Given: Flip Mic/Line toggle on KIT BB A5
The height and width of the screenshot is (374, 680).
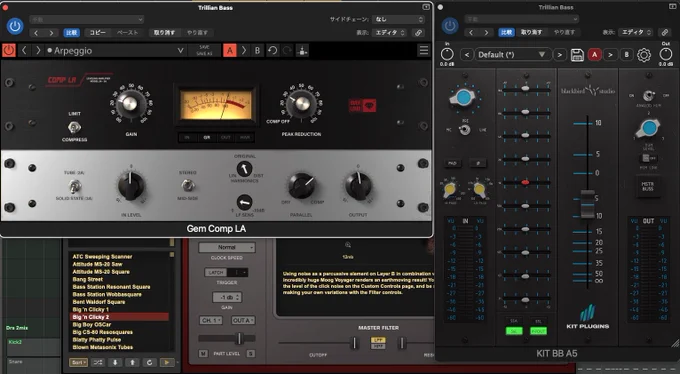Looking at the screenshot, I should (x=465, y=130).
